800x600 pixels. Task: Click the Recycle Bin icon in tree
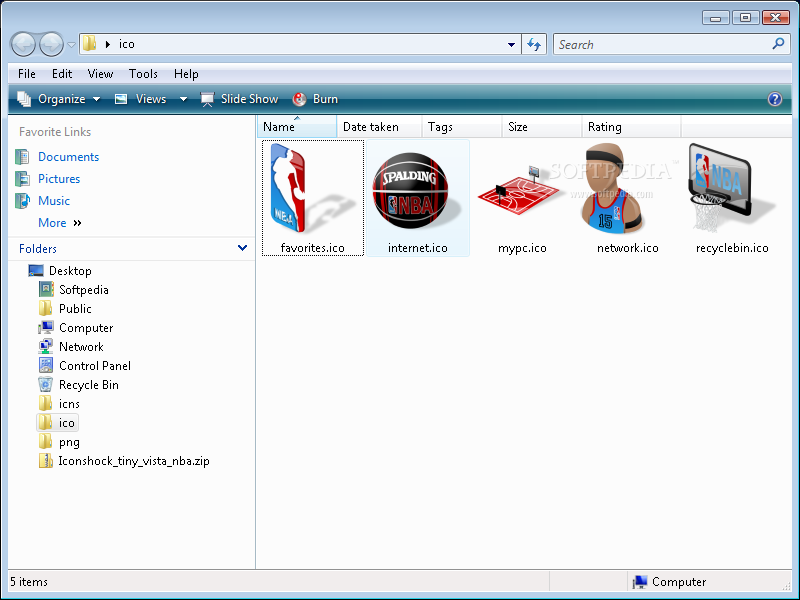click(x=45, y=385)
